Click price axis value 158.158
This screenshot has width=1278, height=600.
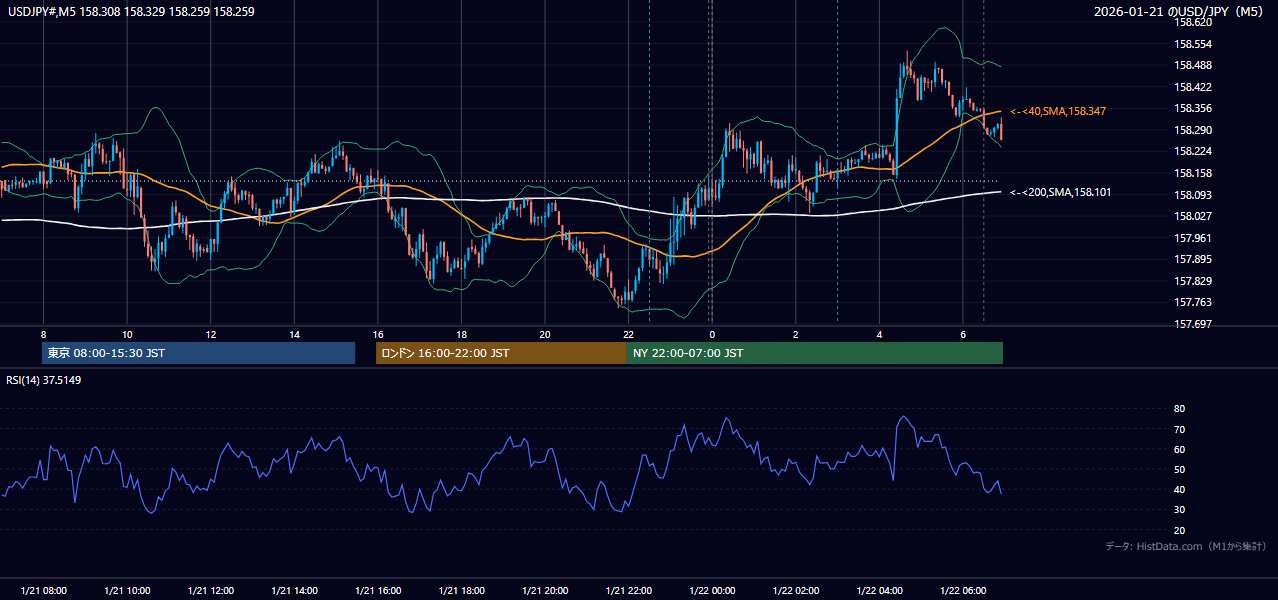pos(1192,173)
